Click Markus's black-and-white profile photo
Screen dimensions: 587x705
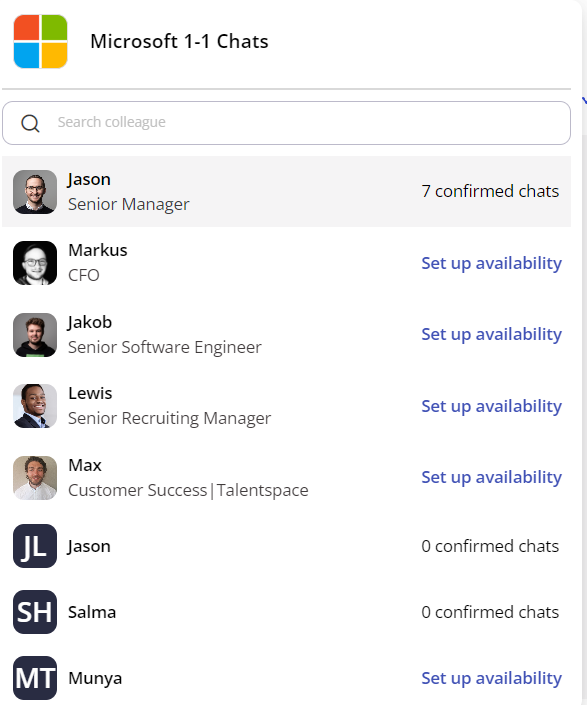click(35, 263)
